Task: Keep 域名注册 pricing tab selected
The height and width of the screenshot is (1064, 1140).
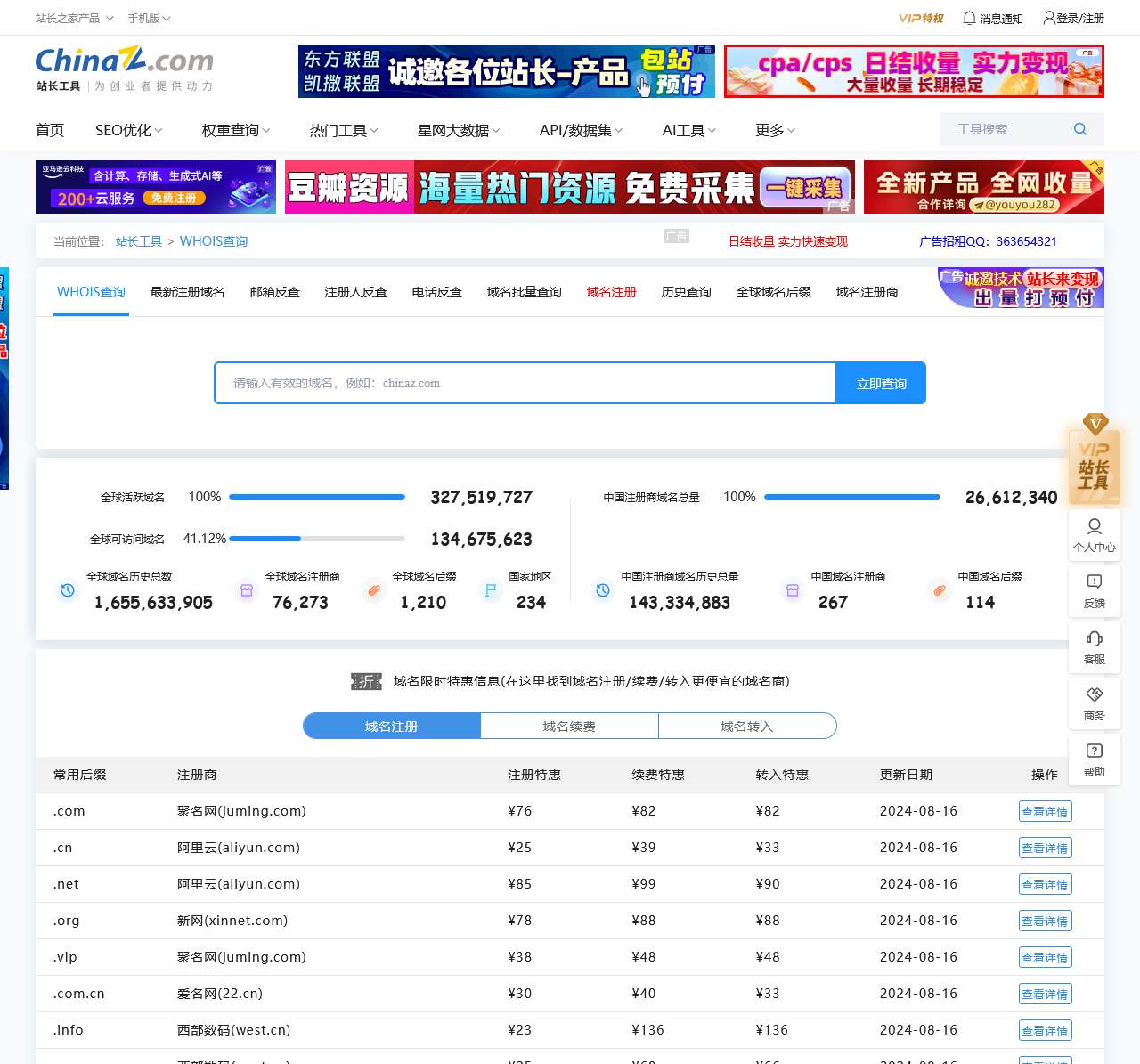Action: coord(391,726)
